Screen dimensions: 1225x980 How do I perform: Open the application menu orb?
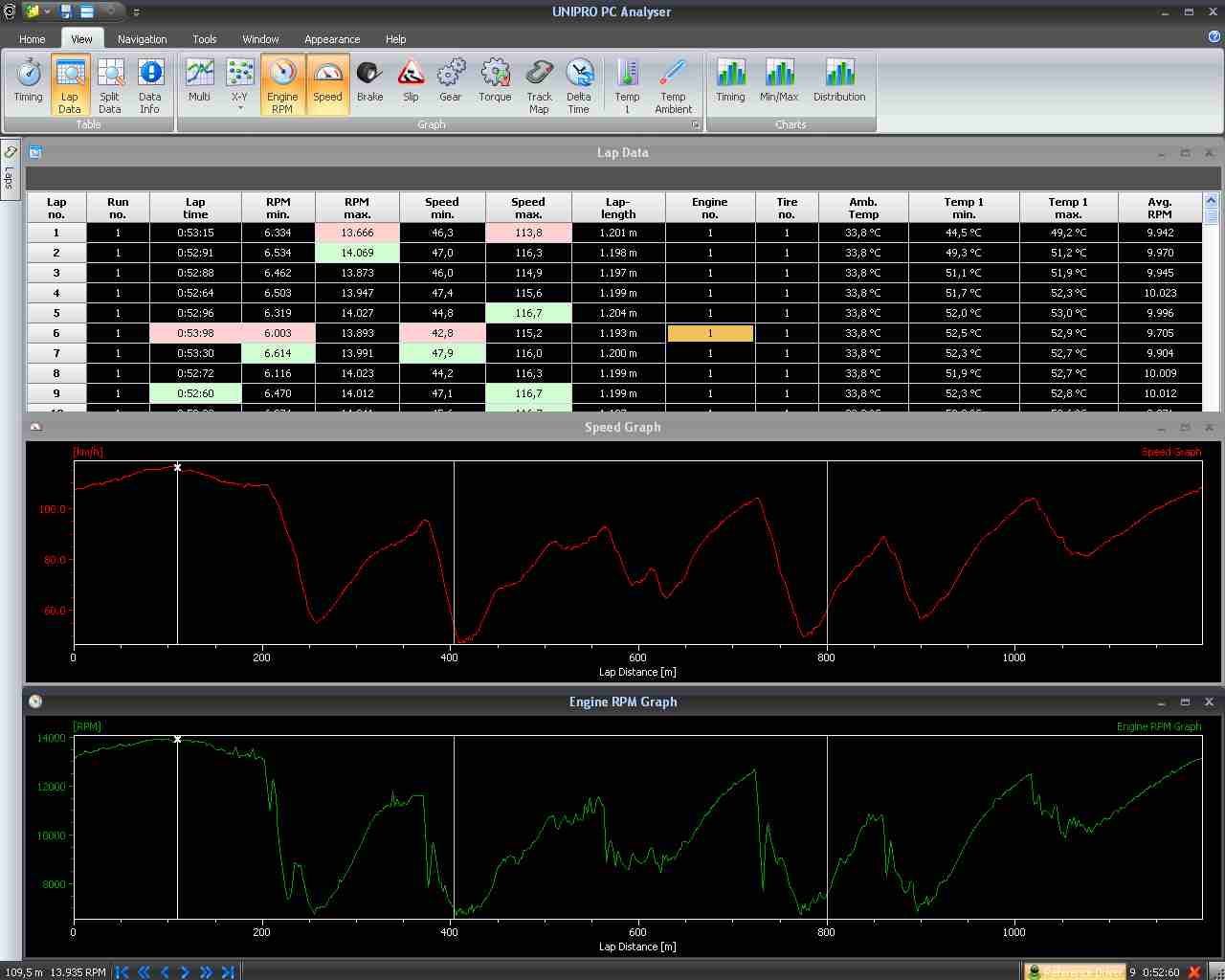click(x=9, y=11)
